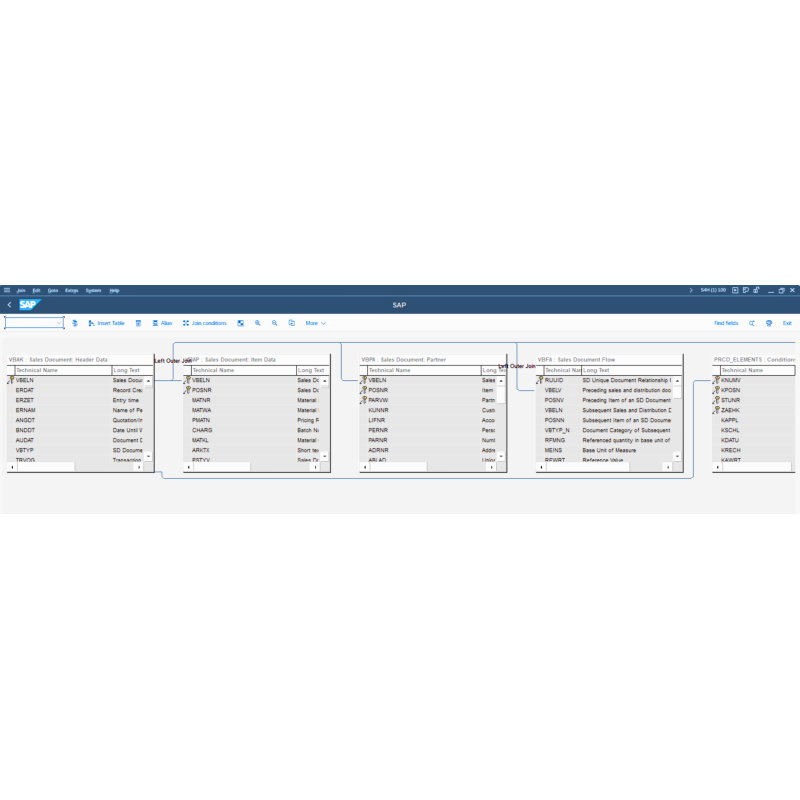Click the Exit button
Image resolution: width=800 pixels, height=800 pixels.
[789, 323]
